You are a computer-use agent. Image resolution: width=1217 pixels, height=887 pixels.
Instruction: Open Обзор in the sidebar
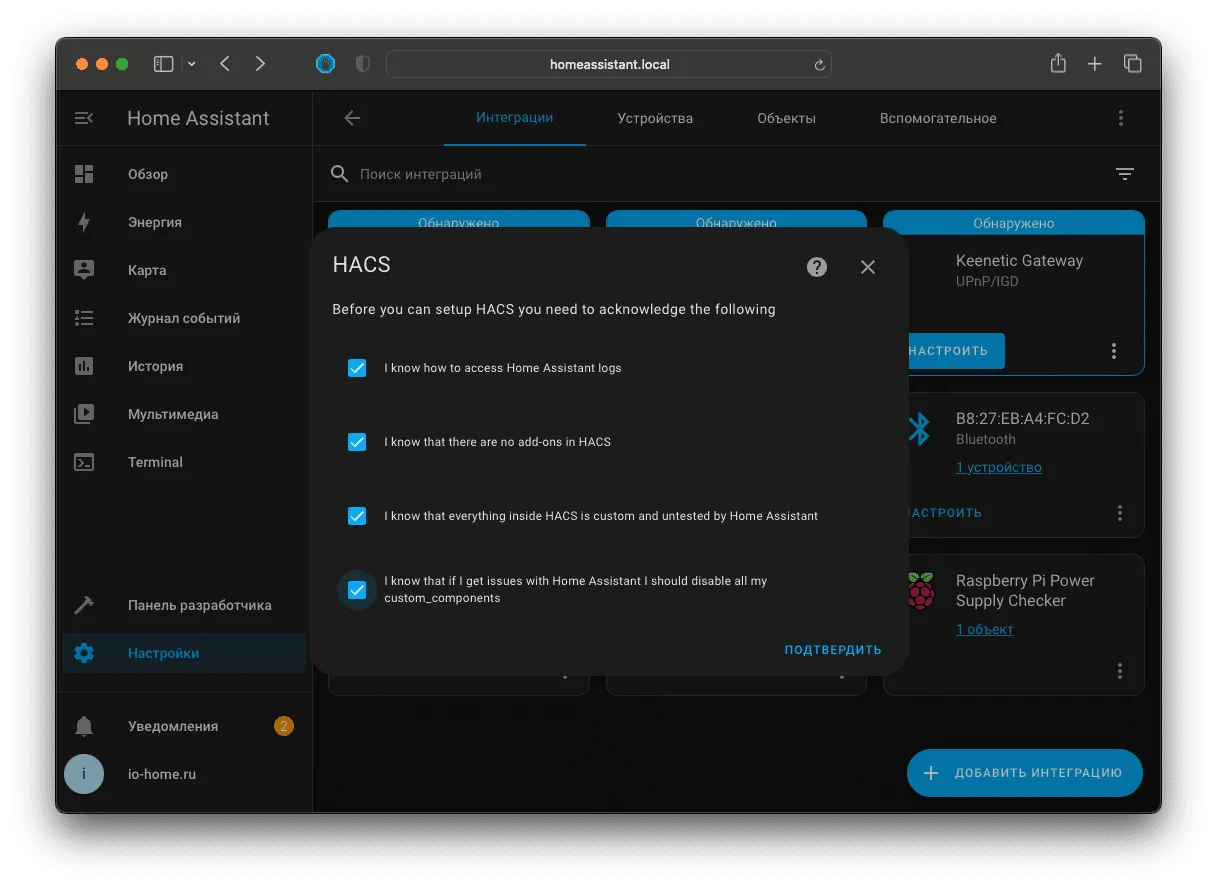184,174
